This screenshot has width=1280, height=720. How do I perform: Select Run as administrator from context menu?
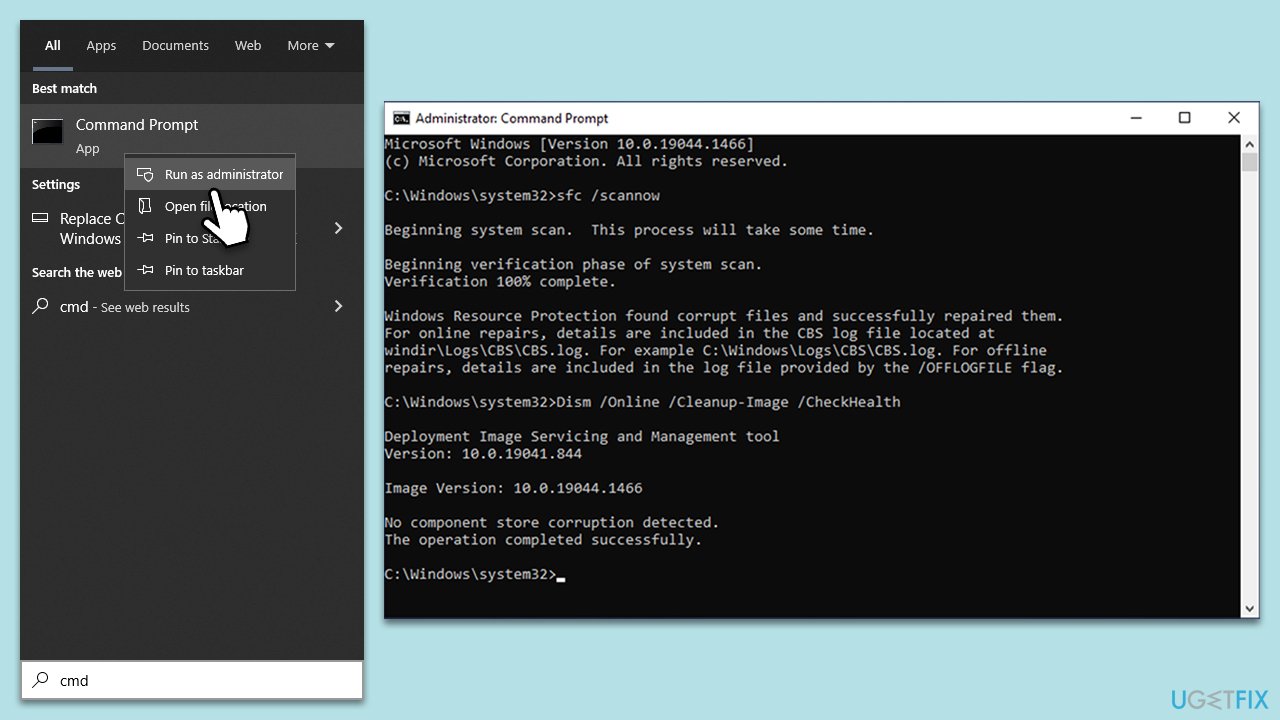(223, 174)
